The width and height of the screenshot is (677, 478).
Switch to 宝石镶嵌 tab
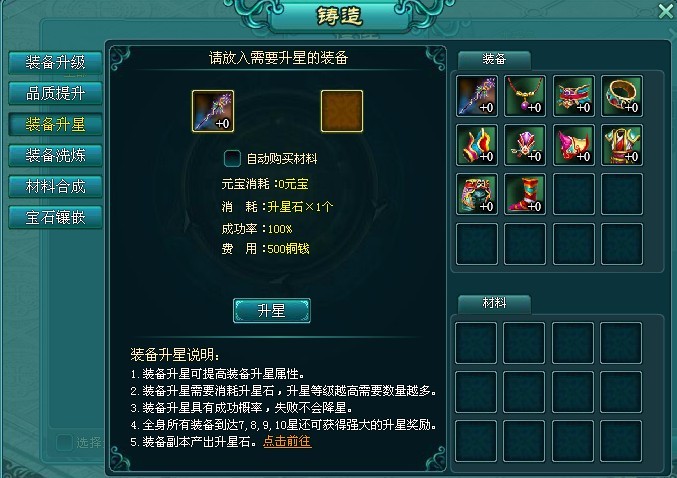pyautogui.click(x=55, y=217)
